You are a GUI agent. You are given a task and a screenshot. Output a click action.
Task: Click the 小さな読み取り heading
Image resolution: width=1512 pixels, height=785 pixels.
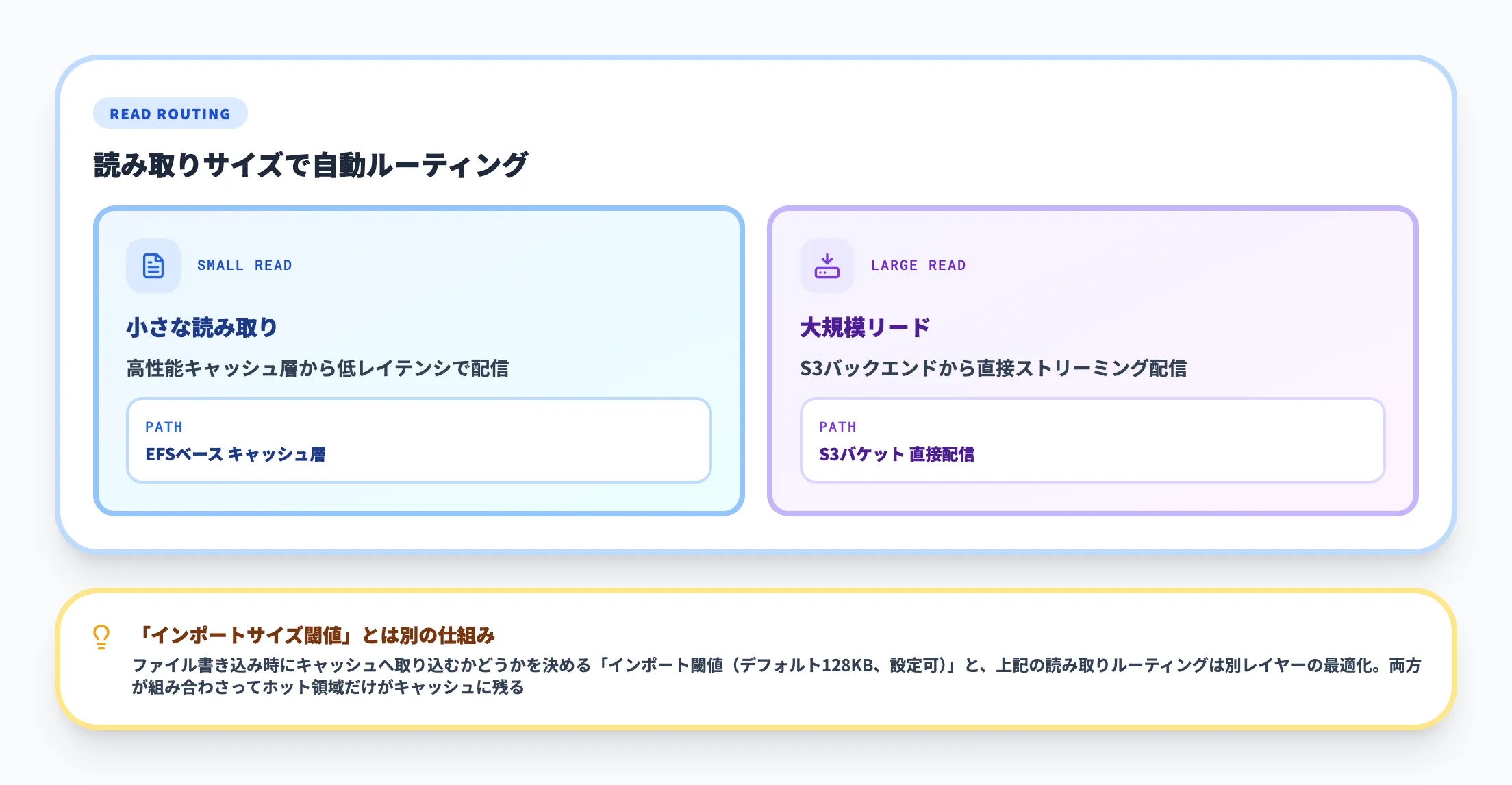[x=201, y=327]
